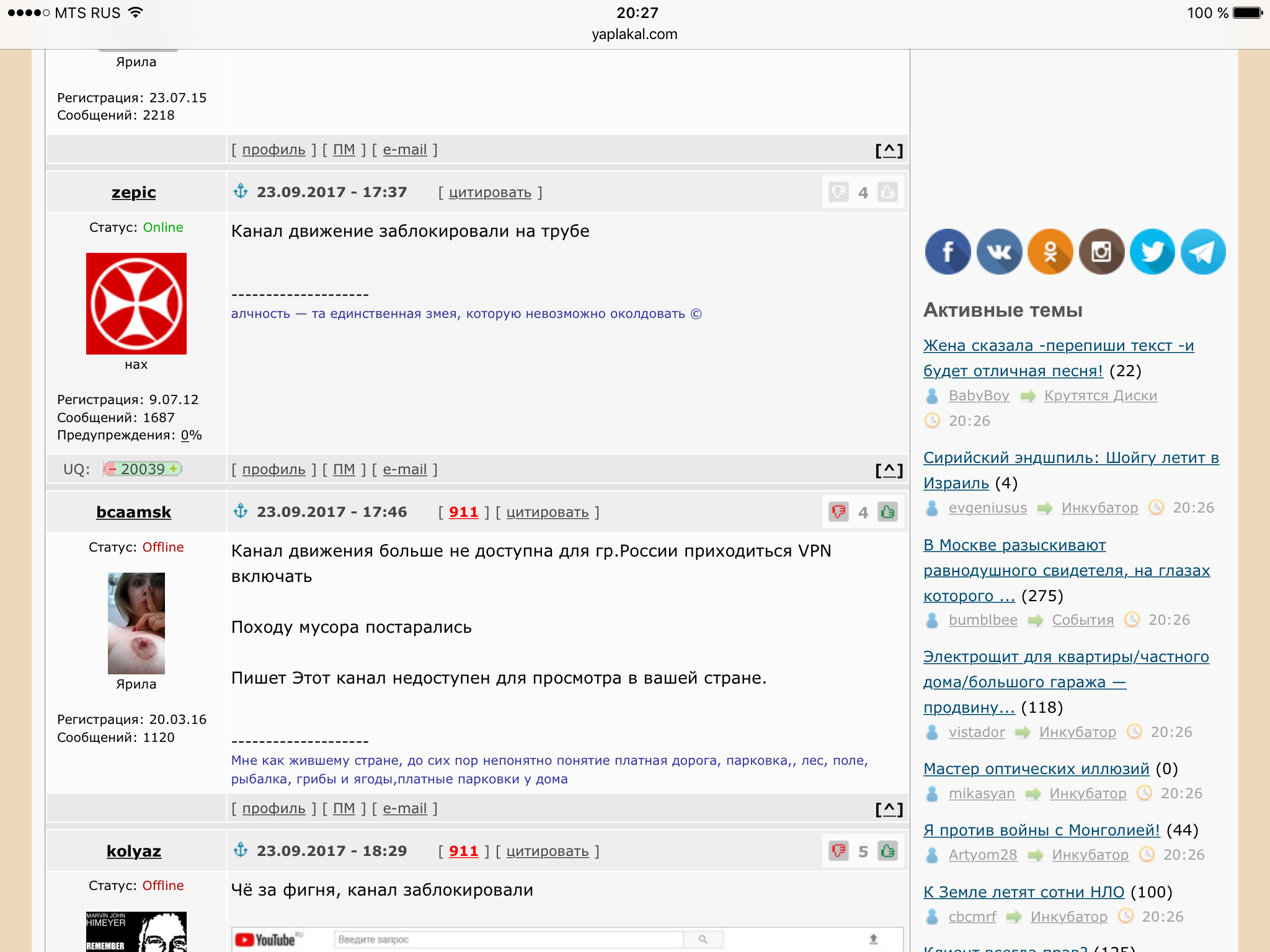The image size is (1270, 952).
Task: Open zepic's user profile name link
Action: pyautogui.click(x=134, y=193)
